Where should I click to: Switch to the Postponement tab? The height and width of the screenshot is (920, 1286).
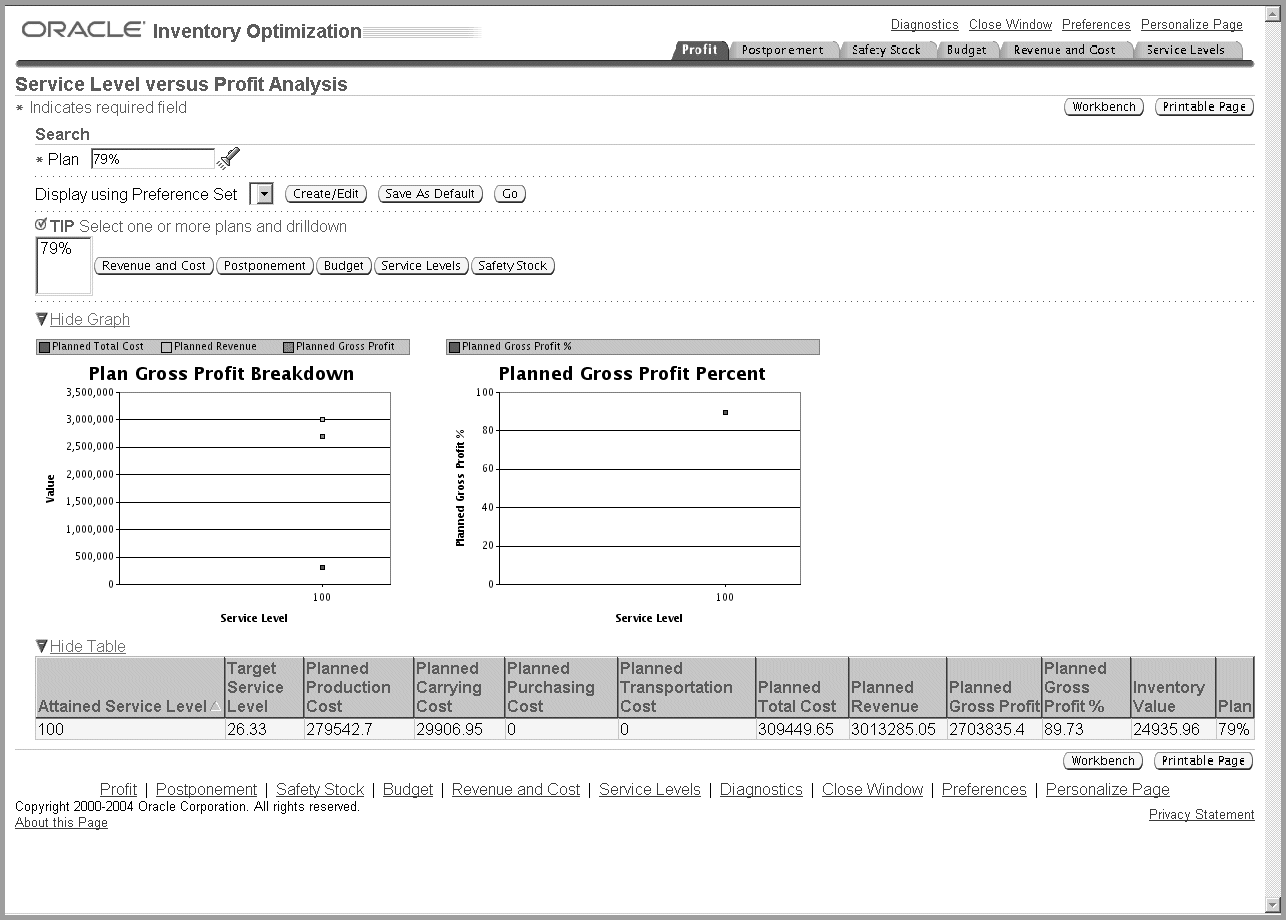pos(783,50)
